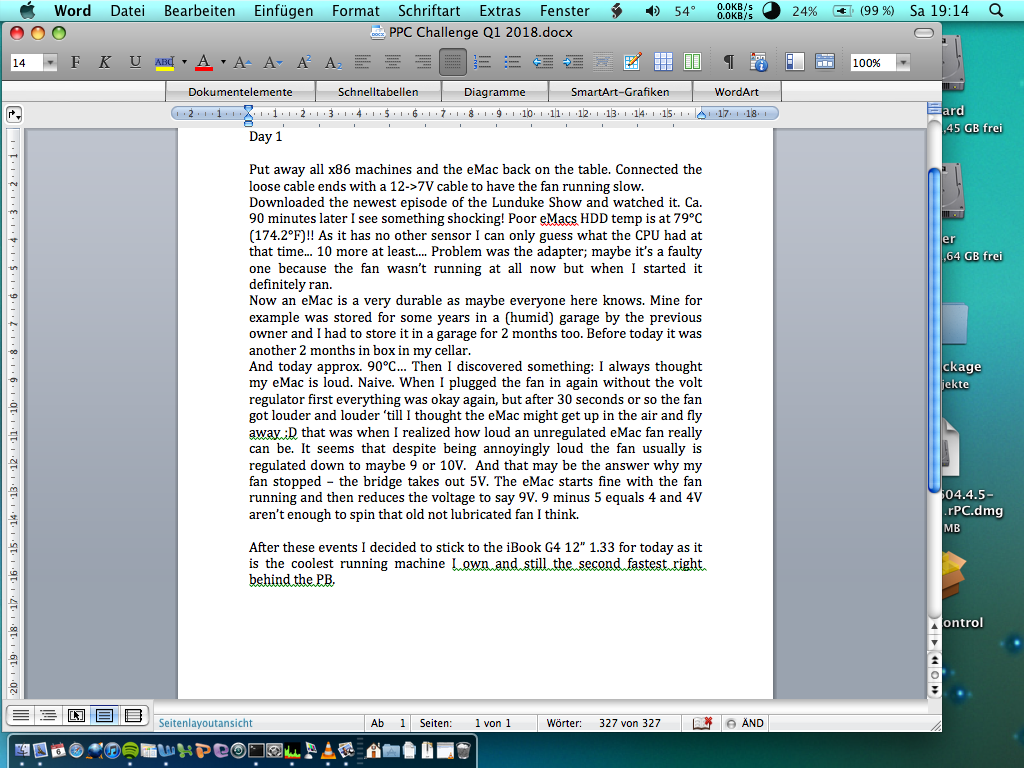The height and width of the screenshot is (768, 1024).
Task: Open the zoom percentage dropdown
Action: pyautogui.click(x=903, y=63)
